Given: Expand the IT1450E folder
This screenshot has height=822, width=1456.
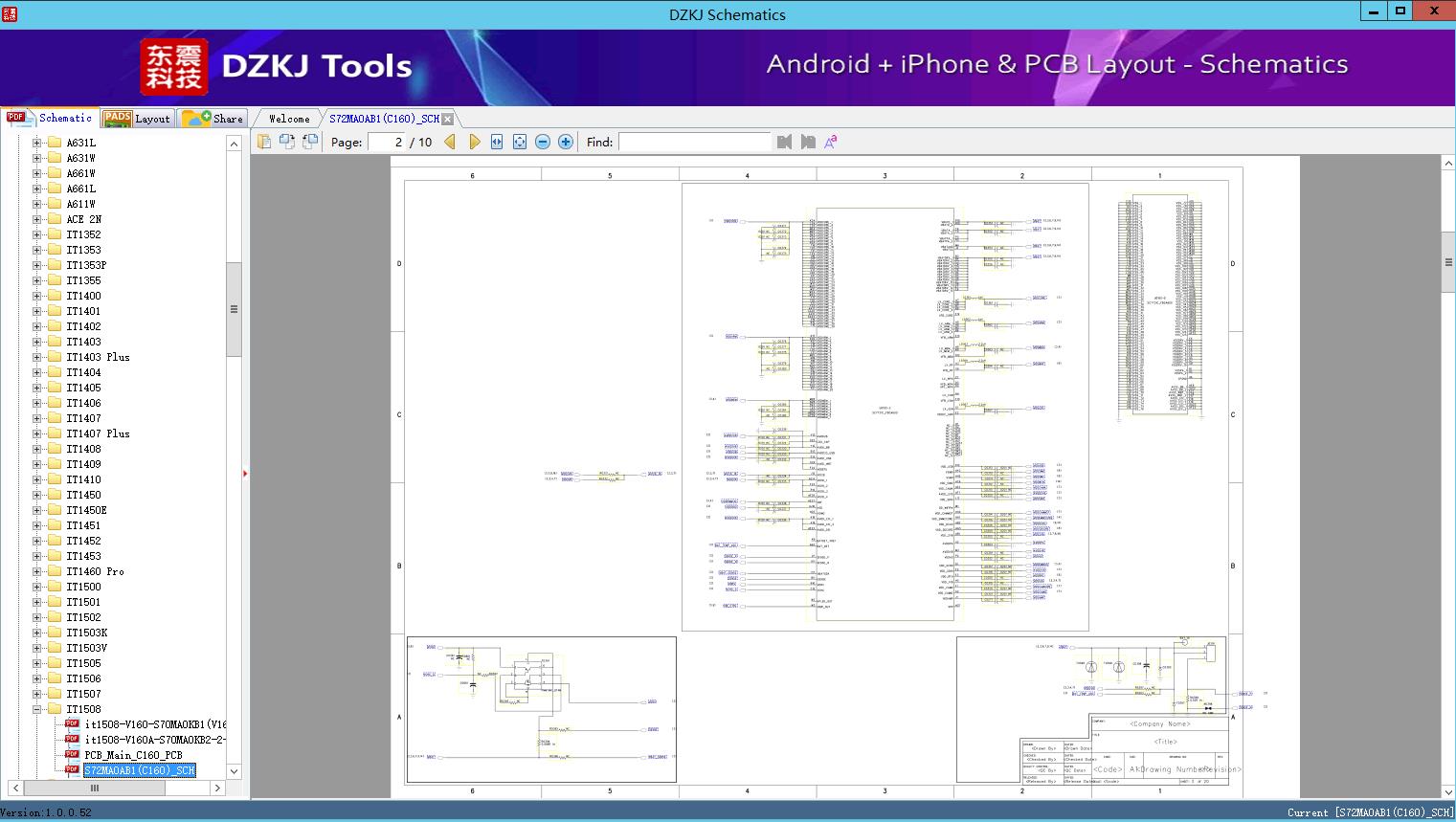Looking at the screenshot, I should [x=36, y=510].
